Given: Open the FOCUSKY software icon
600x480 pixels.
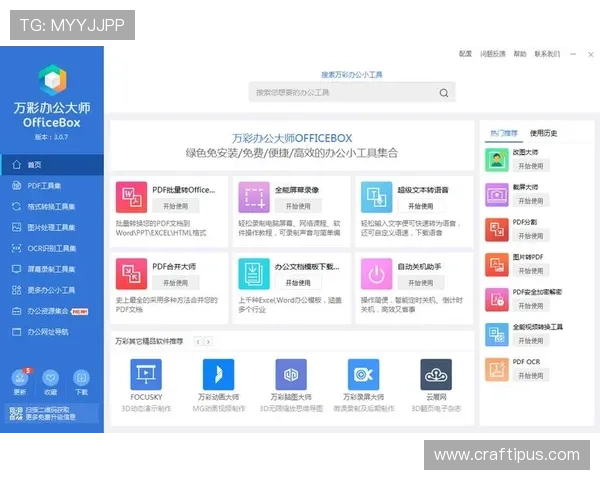Looking at the screenshot, I should (x=146, y=374).
